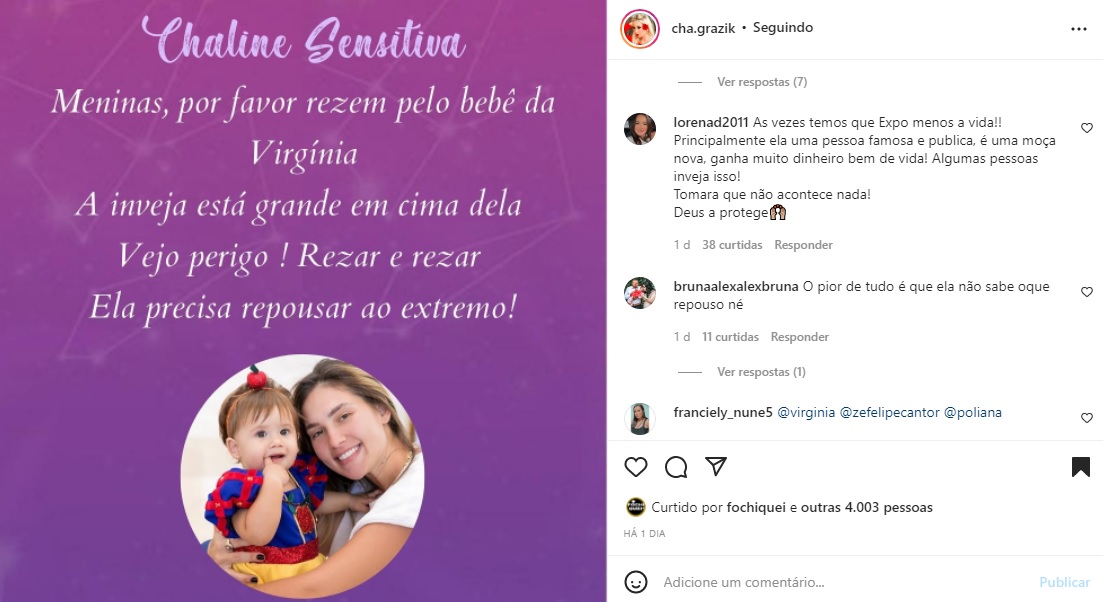The height and width of the screenshot is (602, 1114).
Task: Like brunaalexalexbruna's comment heart
Action: pyautogui.click(x=1087, y=292)
